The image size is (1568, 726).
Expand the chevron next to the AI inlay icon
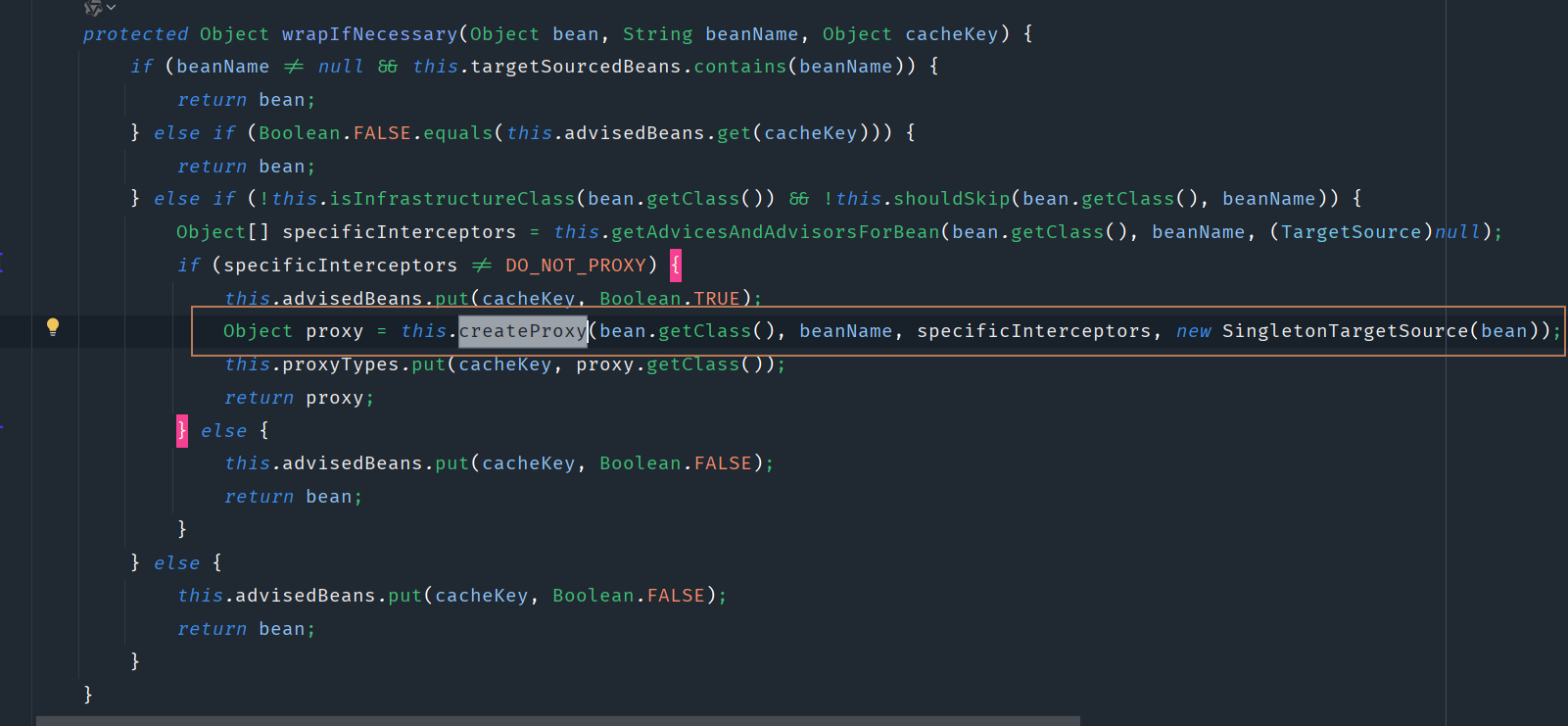point(112,8)
